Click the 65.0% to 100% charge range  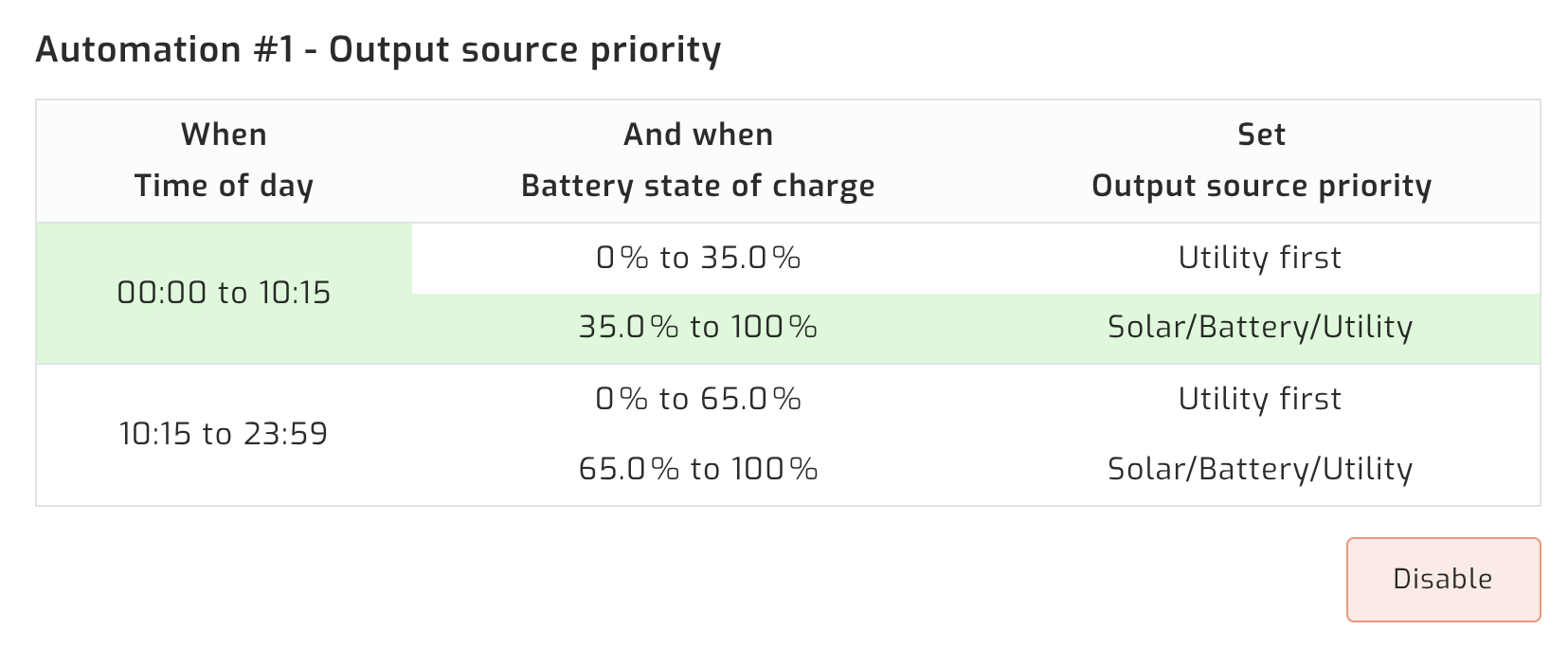coord(698,468)
